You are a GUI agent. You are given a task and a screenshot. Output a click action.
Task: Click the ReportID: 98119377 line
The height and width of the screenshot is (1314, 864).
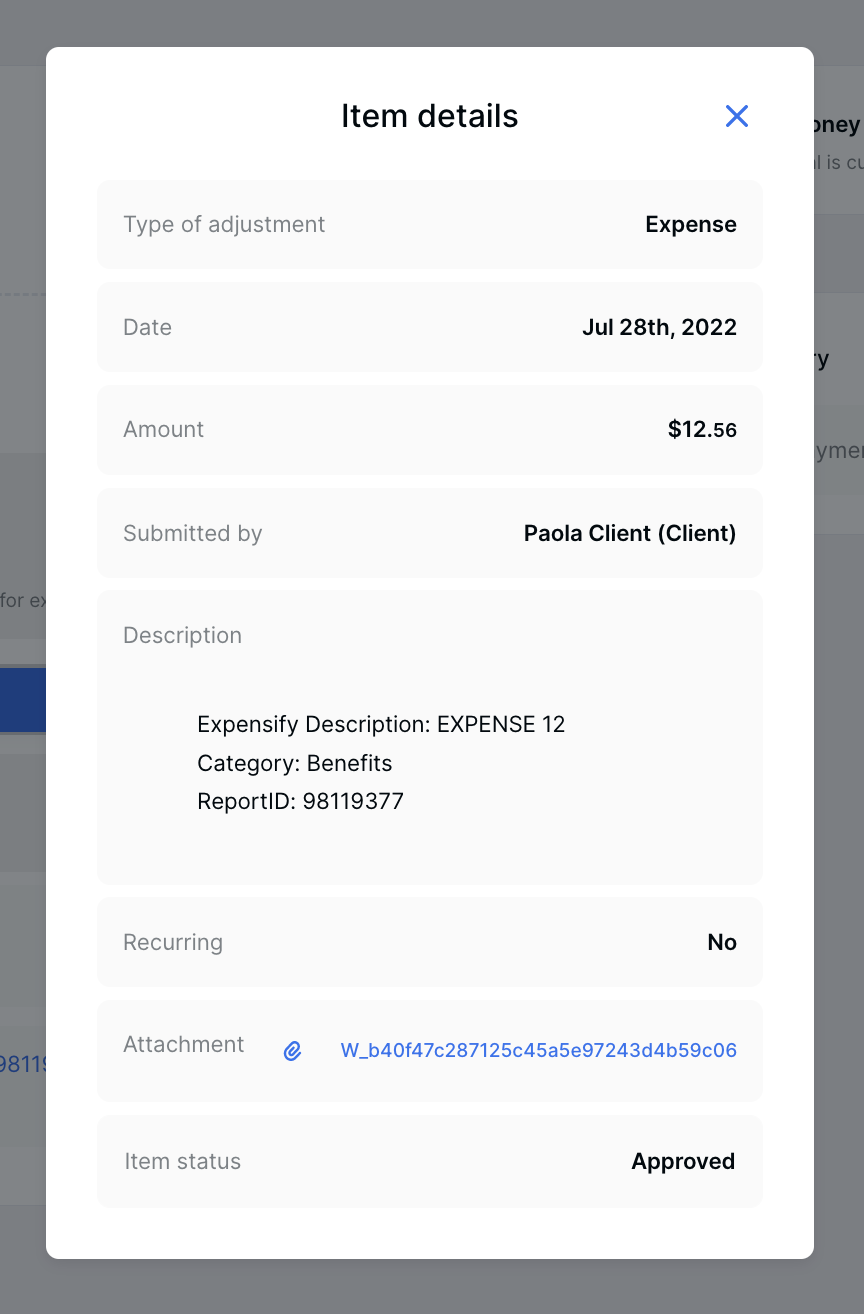tap(300, 802)
